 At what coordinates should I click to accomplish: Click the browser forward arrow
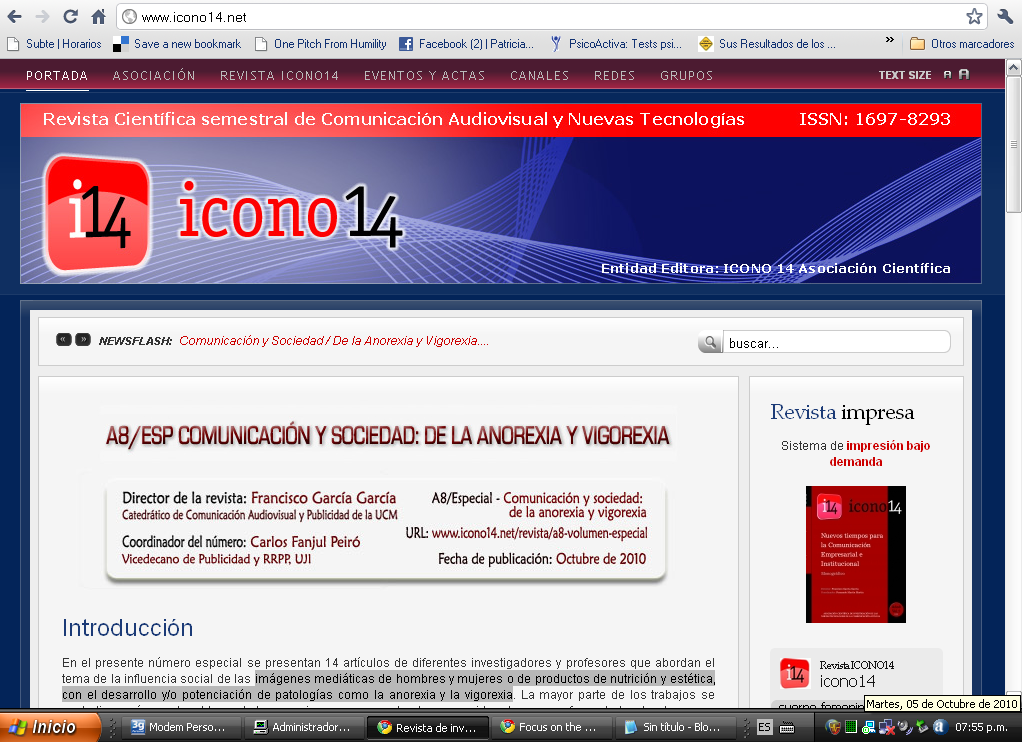(x=42, y=17)
